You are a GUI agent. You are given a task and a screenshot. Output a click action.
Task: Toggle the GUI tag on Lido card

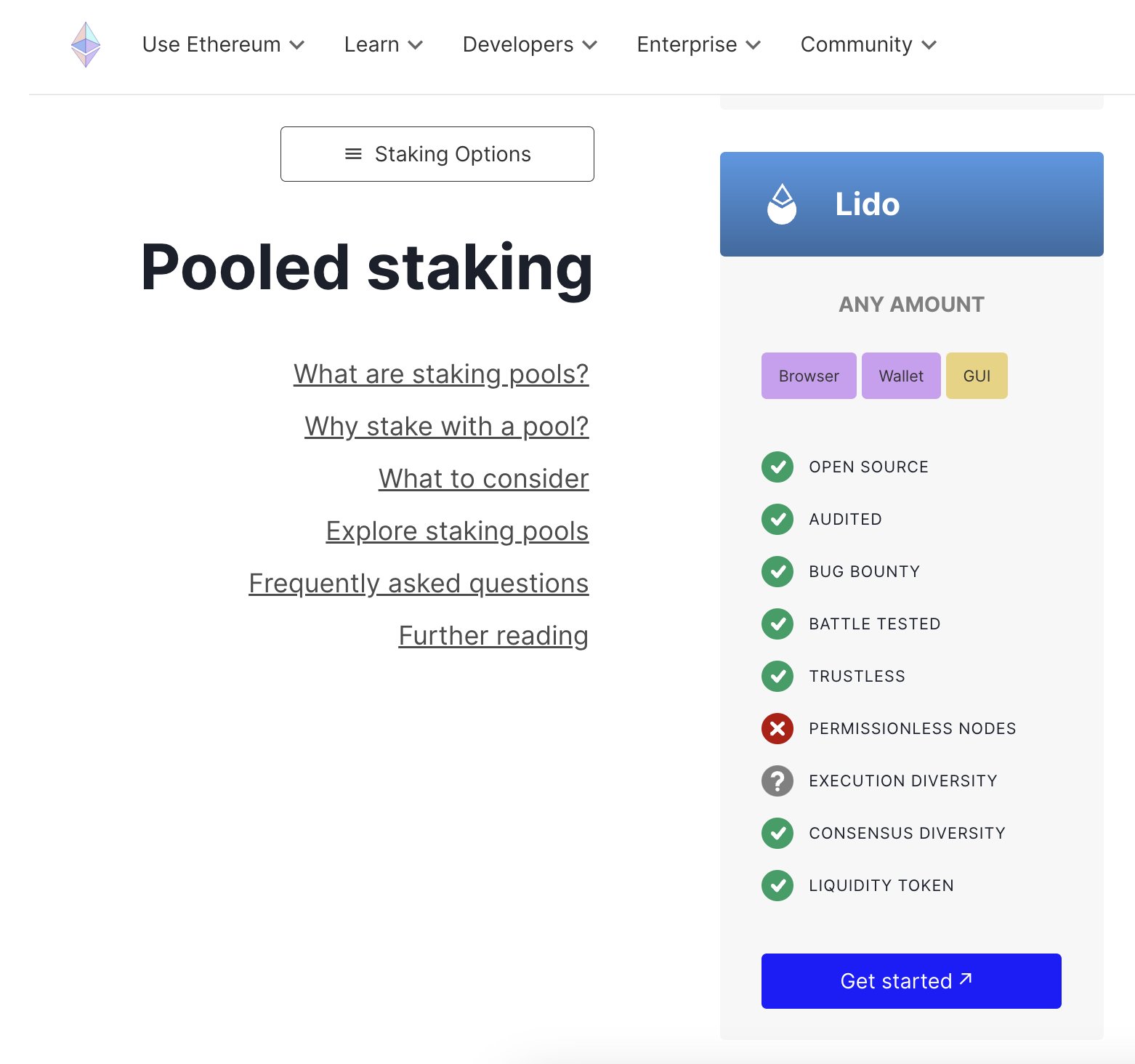[977, 376]
